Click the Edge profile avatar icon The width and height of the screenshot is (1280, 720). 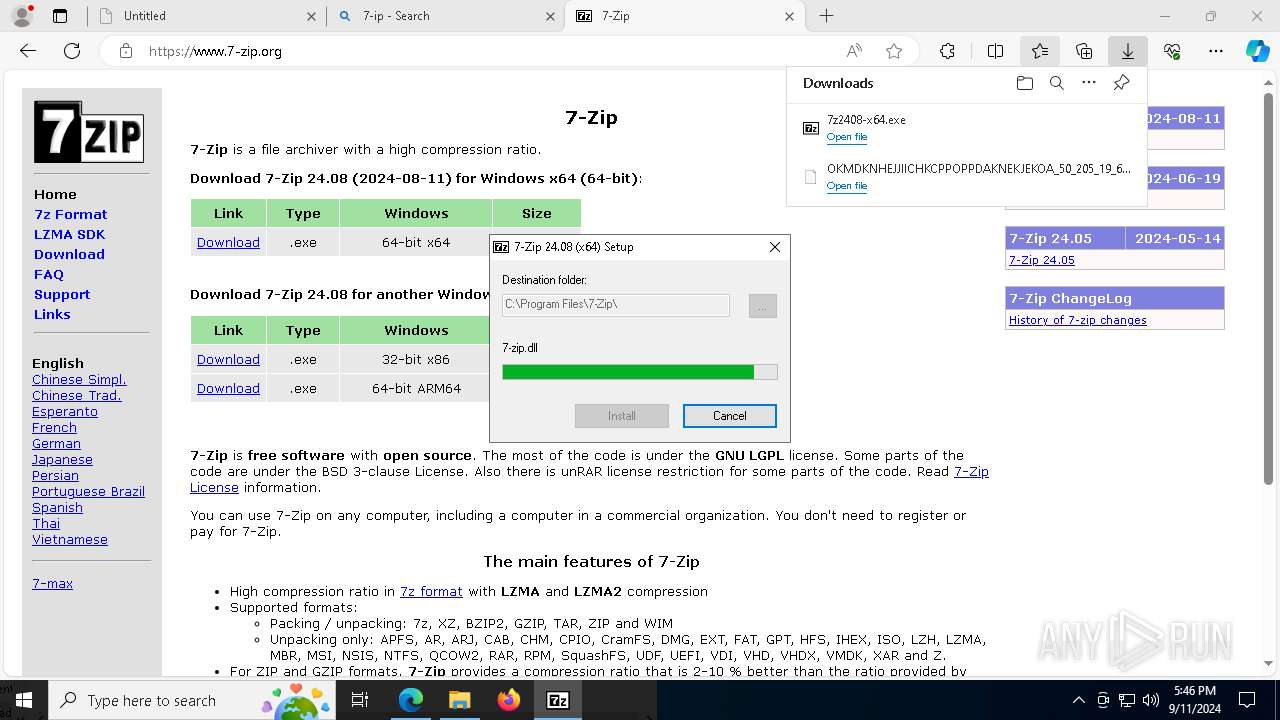21,16
